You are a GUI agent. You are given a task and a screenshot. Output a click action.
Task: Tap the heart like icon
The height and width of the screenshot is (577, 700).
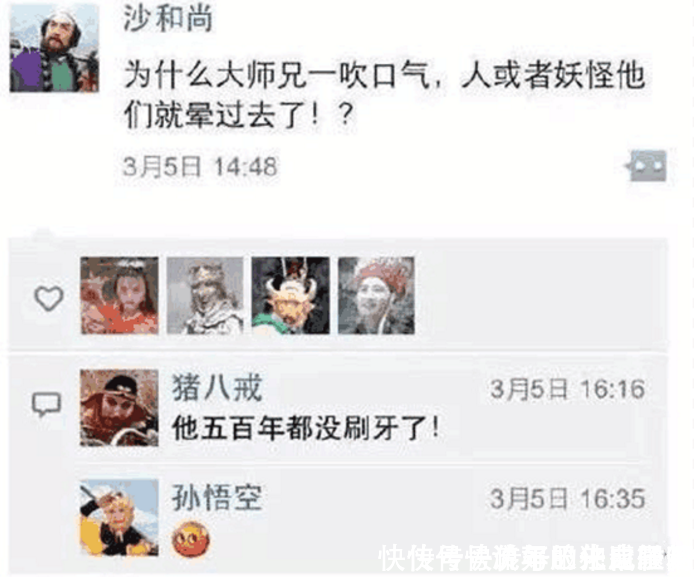(x=49, y=298)
